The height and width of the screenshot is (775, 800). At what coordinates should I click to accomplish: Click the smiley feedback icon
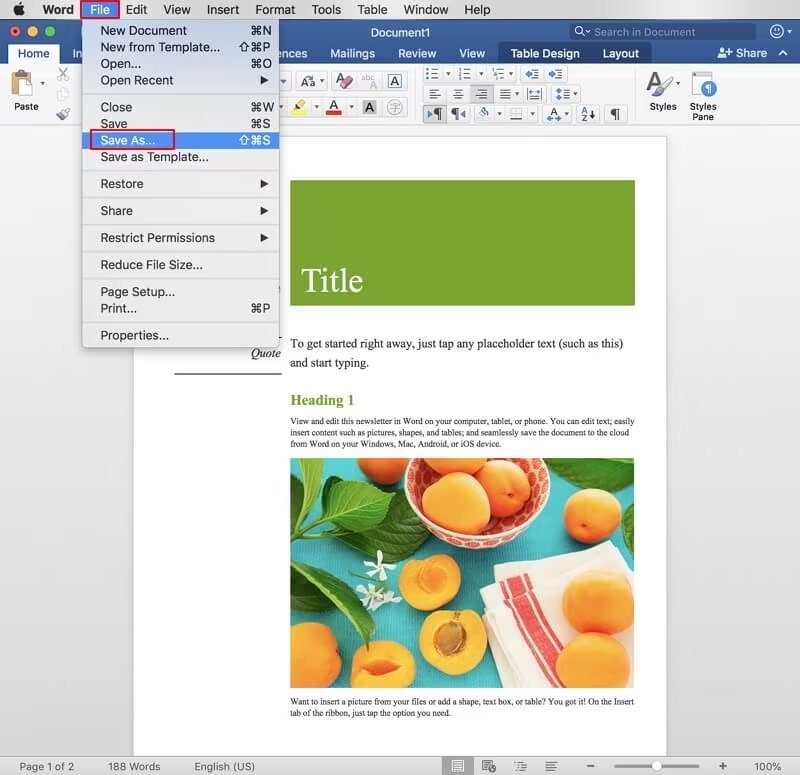click(x=776, y=32)
